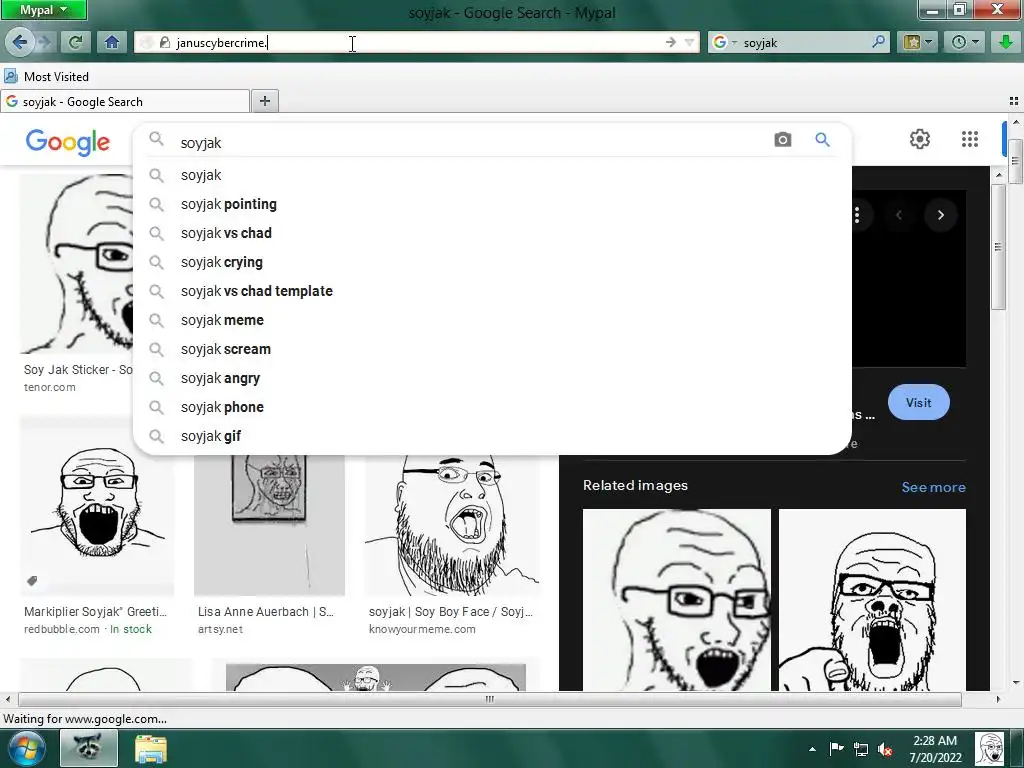The width and height of the screenshot is (1024, 768).
Task: Open the downloads green arrow
Action: pos(1006,42)
